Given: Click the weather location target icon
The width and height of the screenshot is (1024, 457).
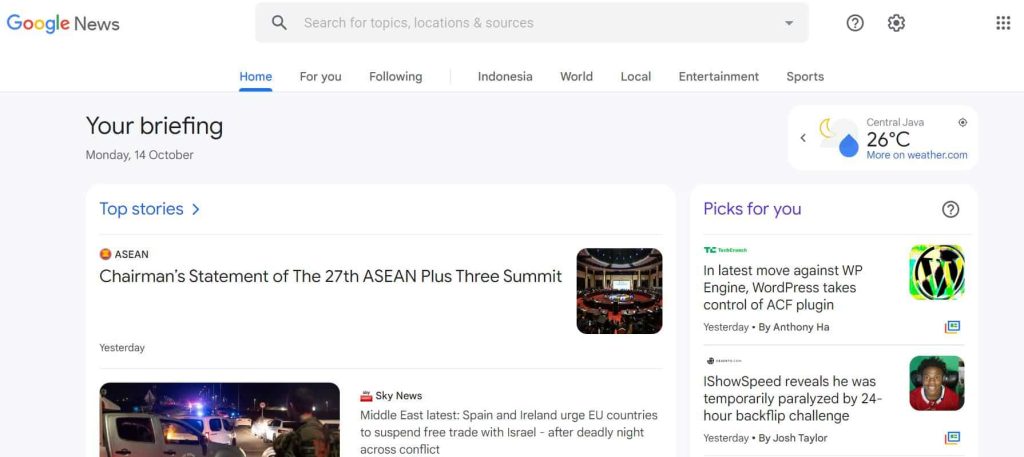Looking at the screenshot, I should (x=962, y=122).
